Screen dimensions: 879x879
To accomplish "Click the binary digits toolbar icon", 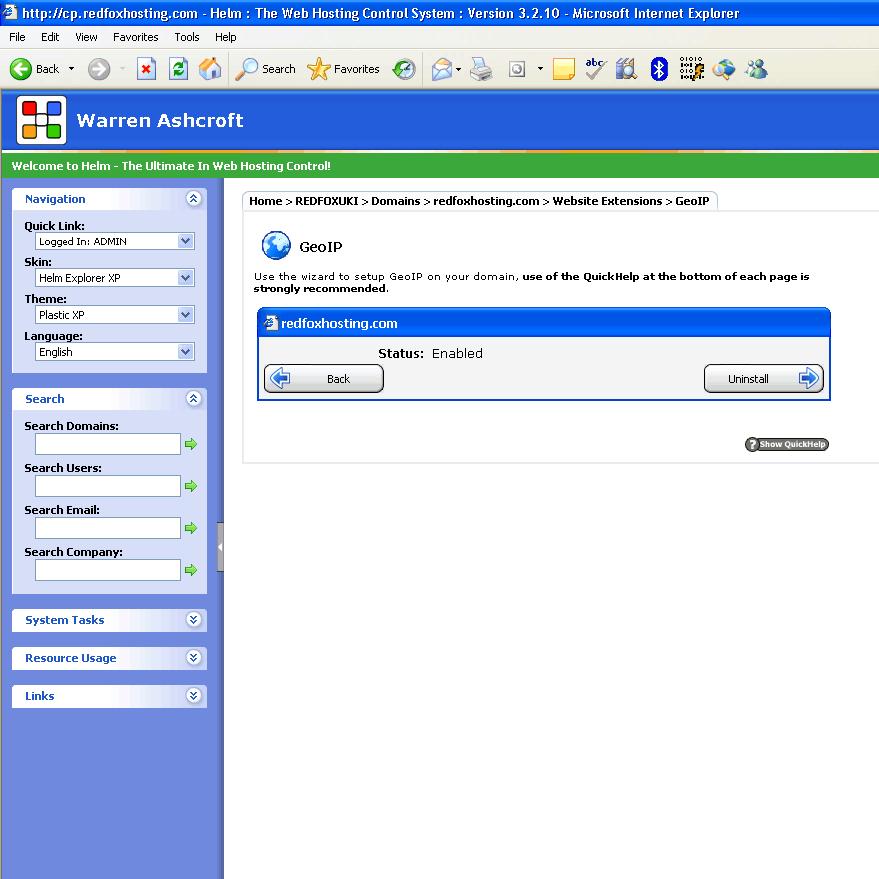I will point(691,69).
